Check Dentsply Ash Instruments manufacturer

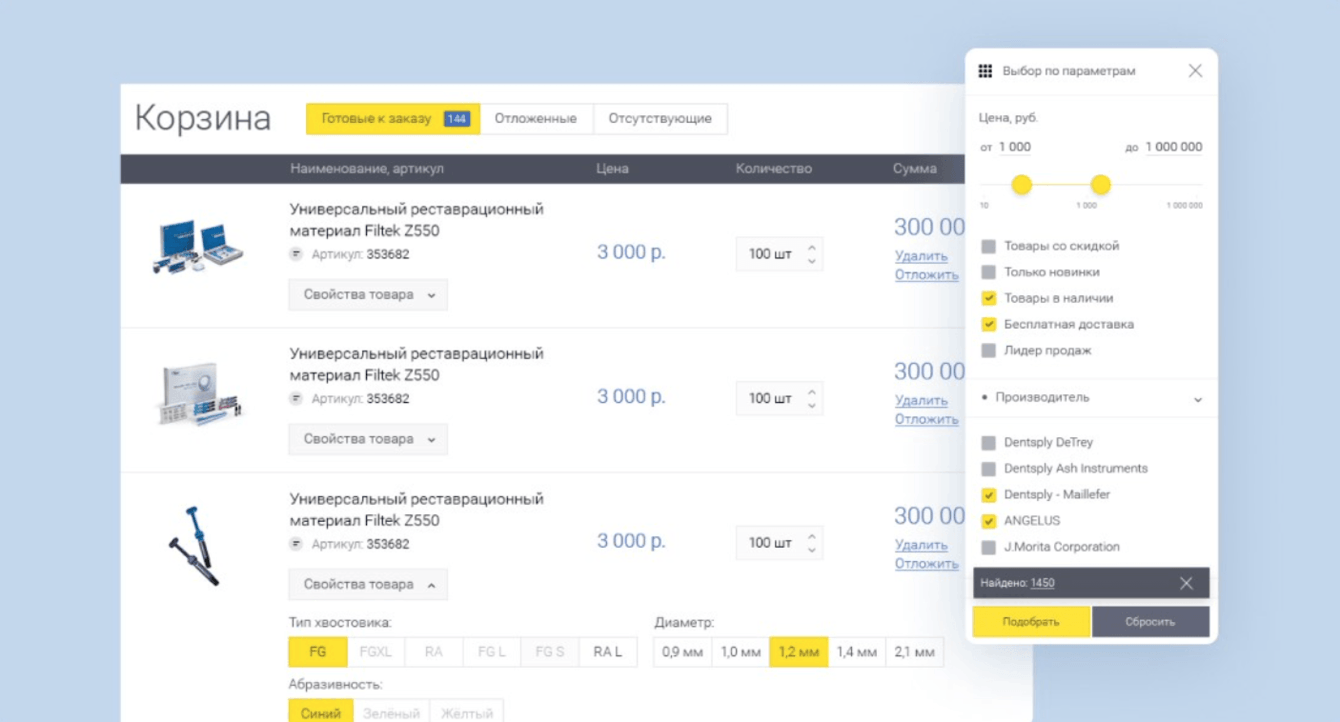(989, 468)
